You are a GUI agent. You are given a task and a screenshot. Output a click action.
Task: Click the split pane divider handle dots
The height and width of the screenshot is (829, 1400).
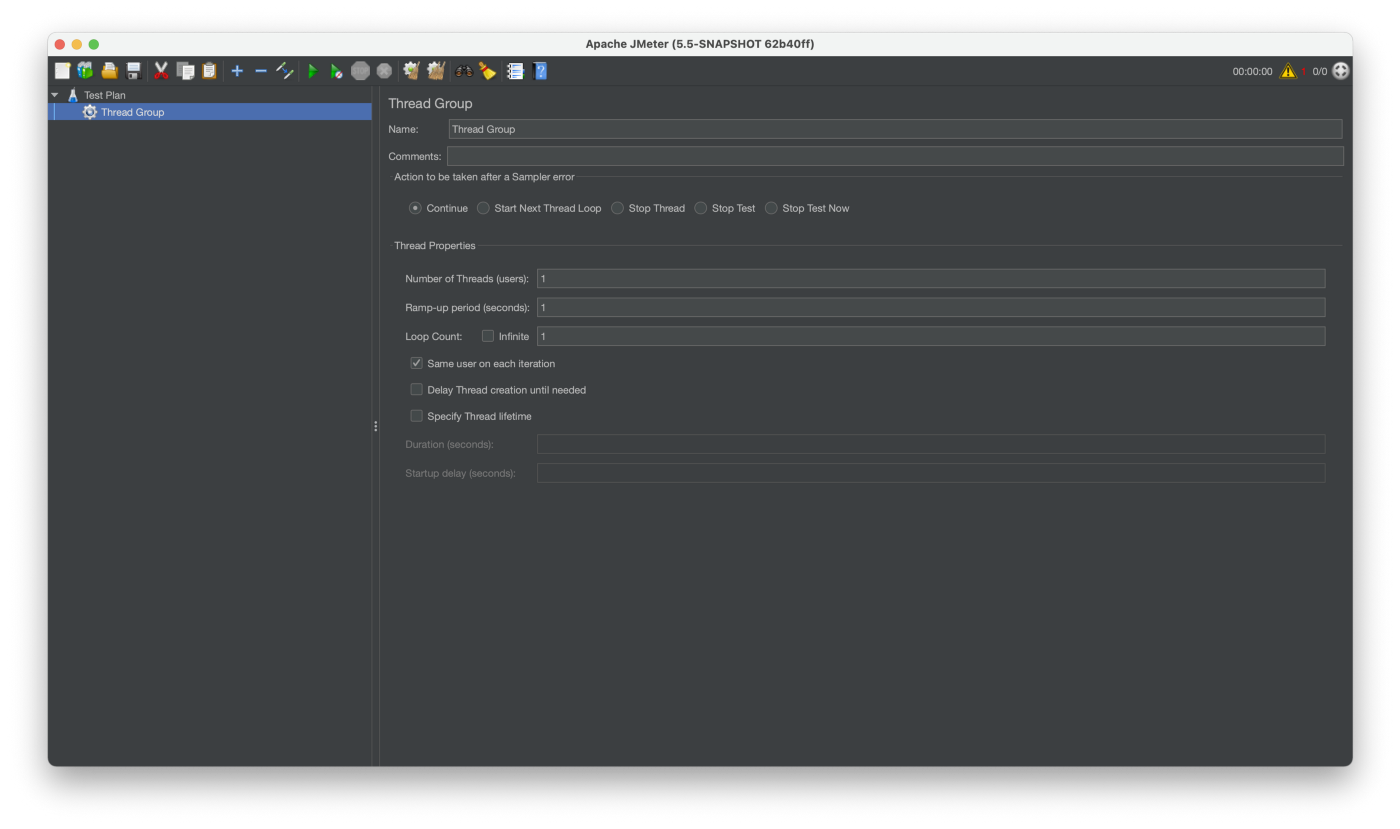[376, 426]
